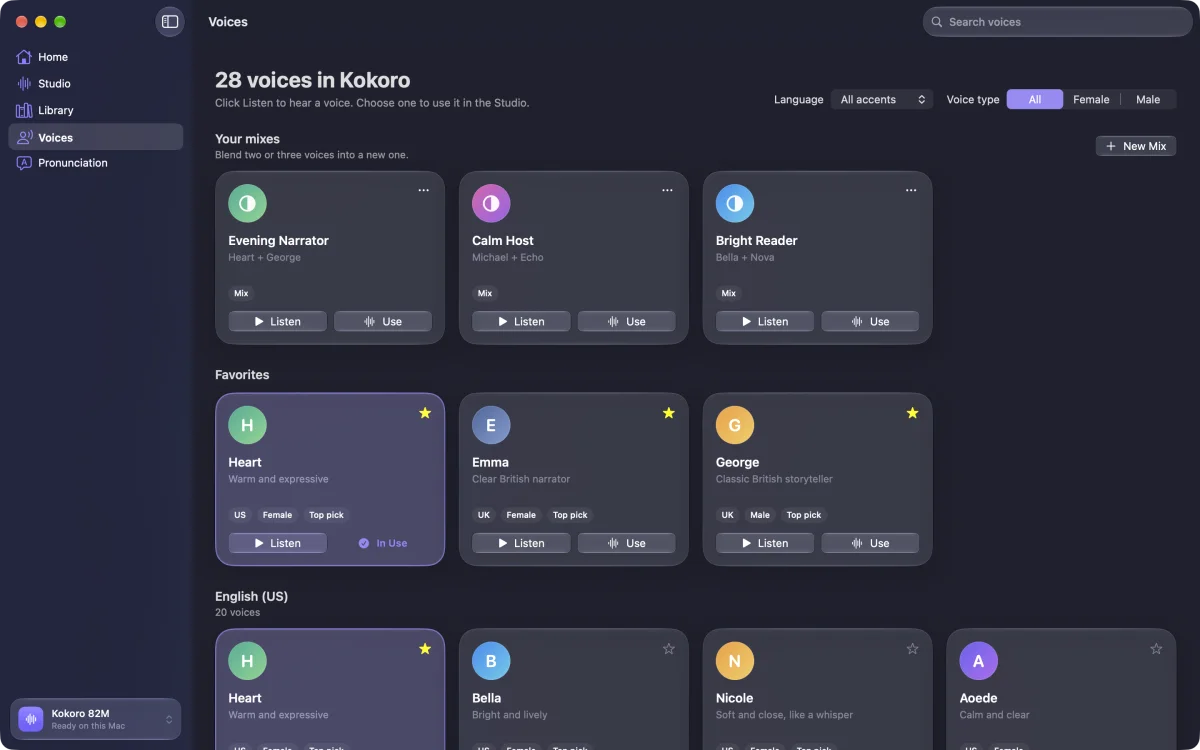Click the 'Classic British storyteller' description

[x=774, y=479]
